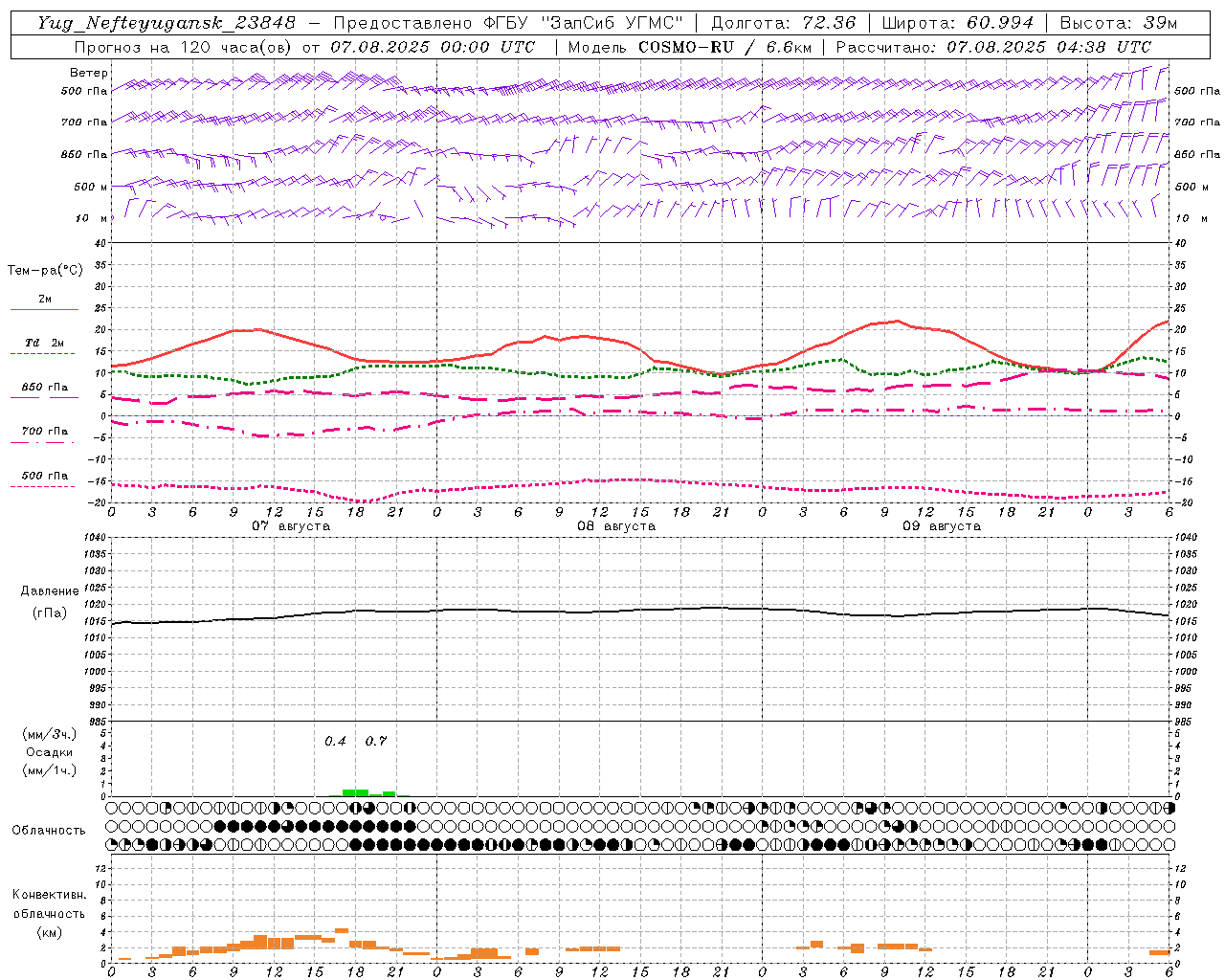Click the 'Широта: 60.994' latitude value
1225x980 pixels.
tap(957, 23)
